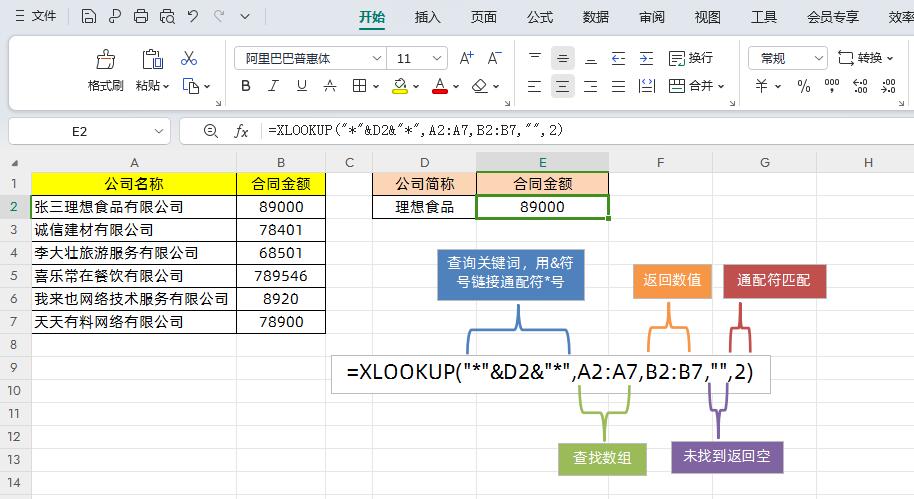914x499 pixels.
Task: Click inside the formula bar input
Action: point(589,131)
